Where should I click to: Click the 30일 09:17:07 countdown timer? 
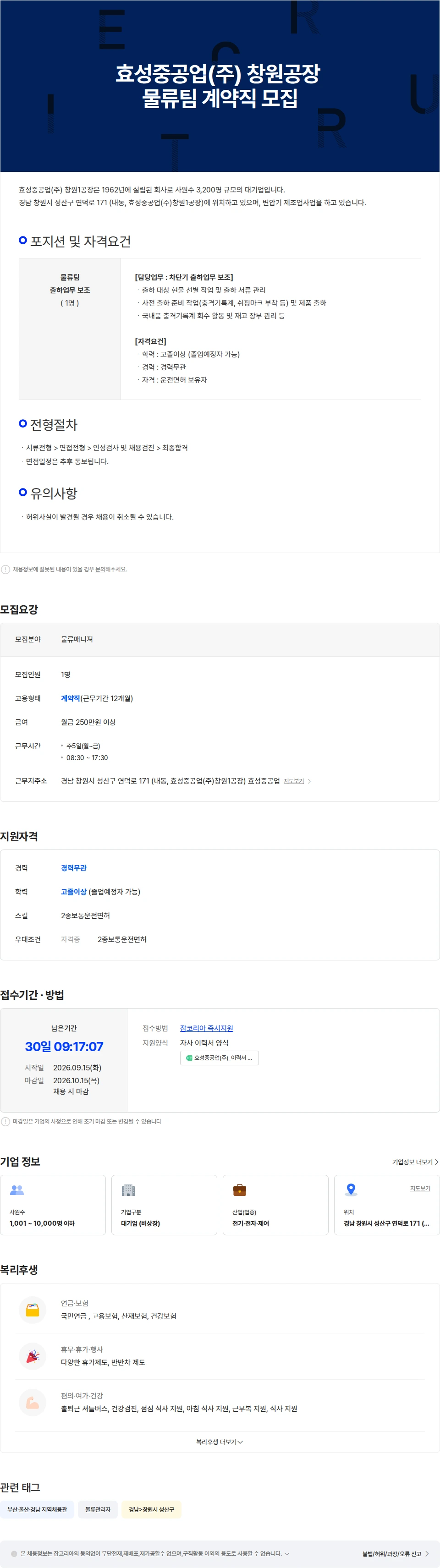click(64, 1047)
